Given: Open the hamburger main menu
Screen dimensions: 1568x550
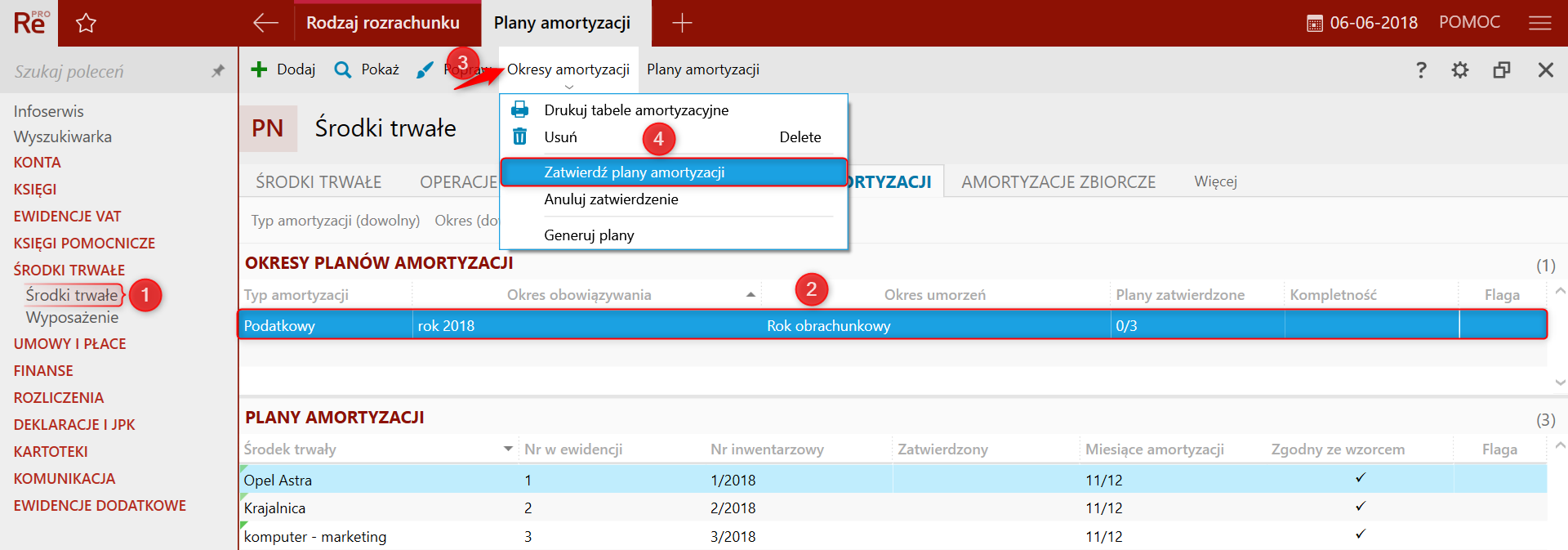Looking at the screenshot, I should pos(1540,23).
